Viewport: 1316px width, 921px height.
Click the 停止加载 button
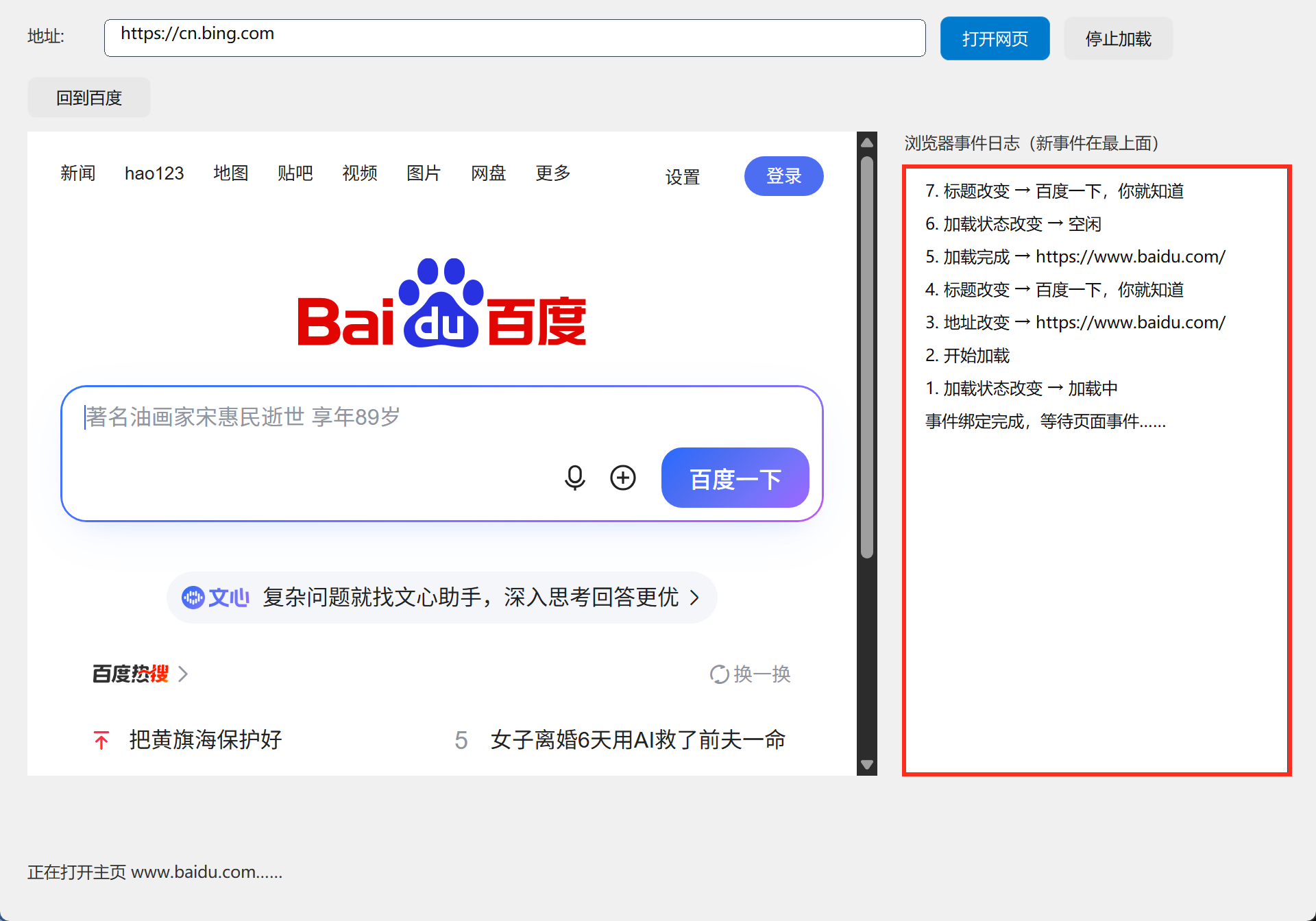(1118, 38)
